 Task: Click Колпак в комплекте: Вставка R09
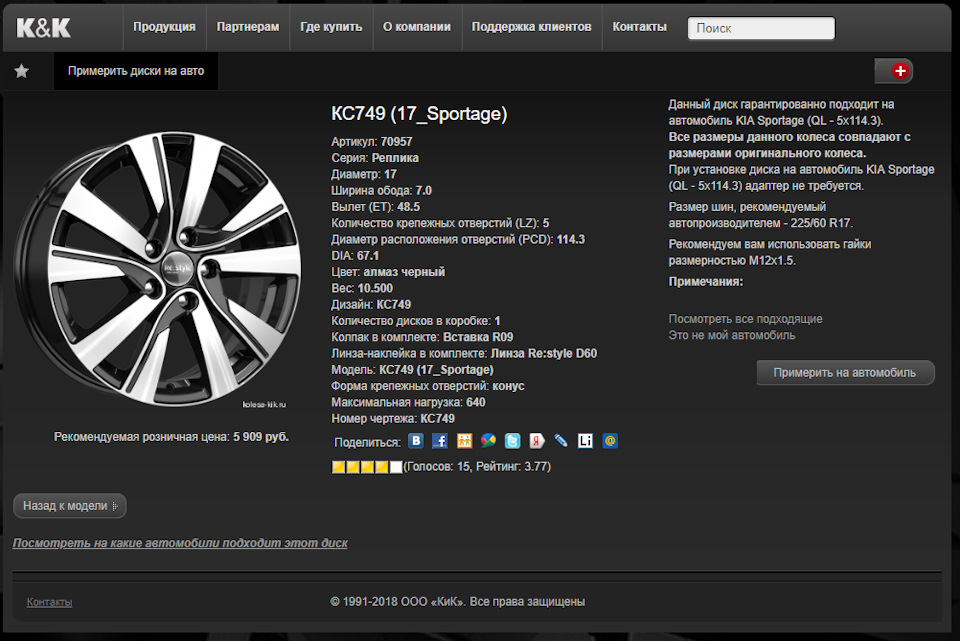[422, 337]
